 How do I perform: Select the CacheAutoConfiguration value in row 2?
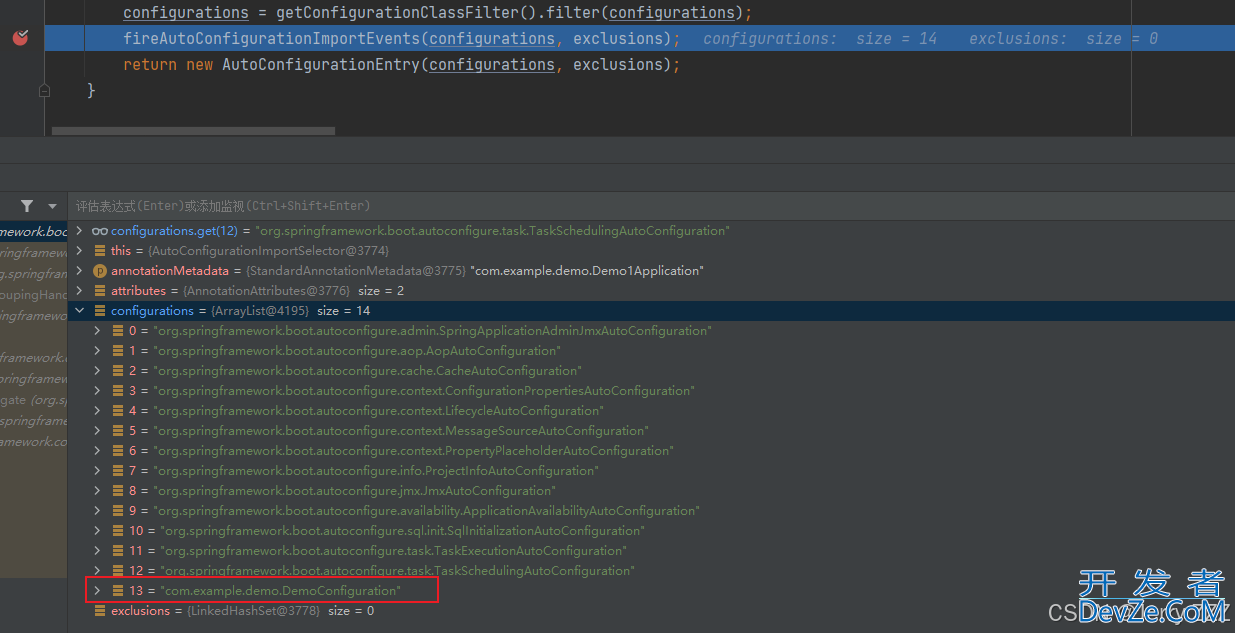[x=366, y=371]
